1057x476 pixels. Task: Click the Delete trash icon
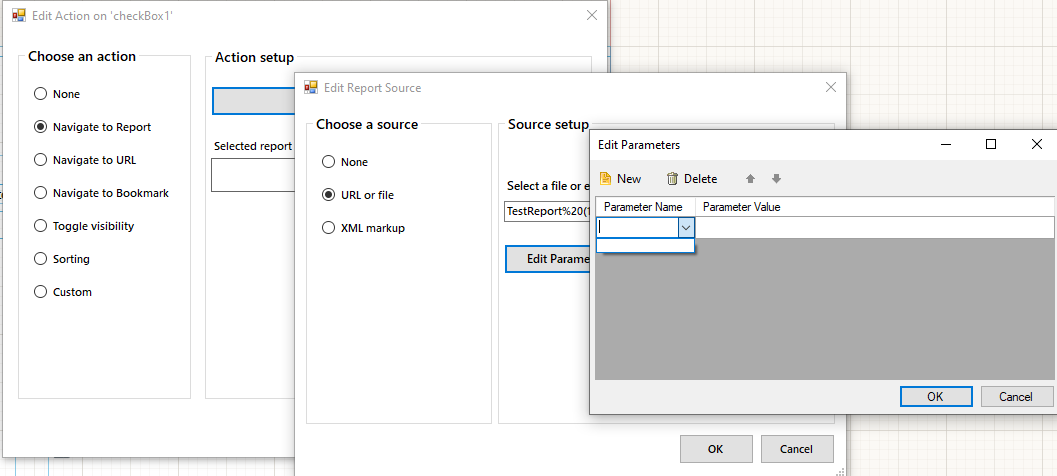(x=673, y=179)
